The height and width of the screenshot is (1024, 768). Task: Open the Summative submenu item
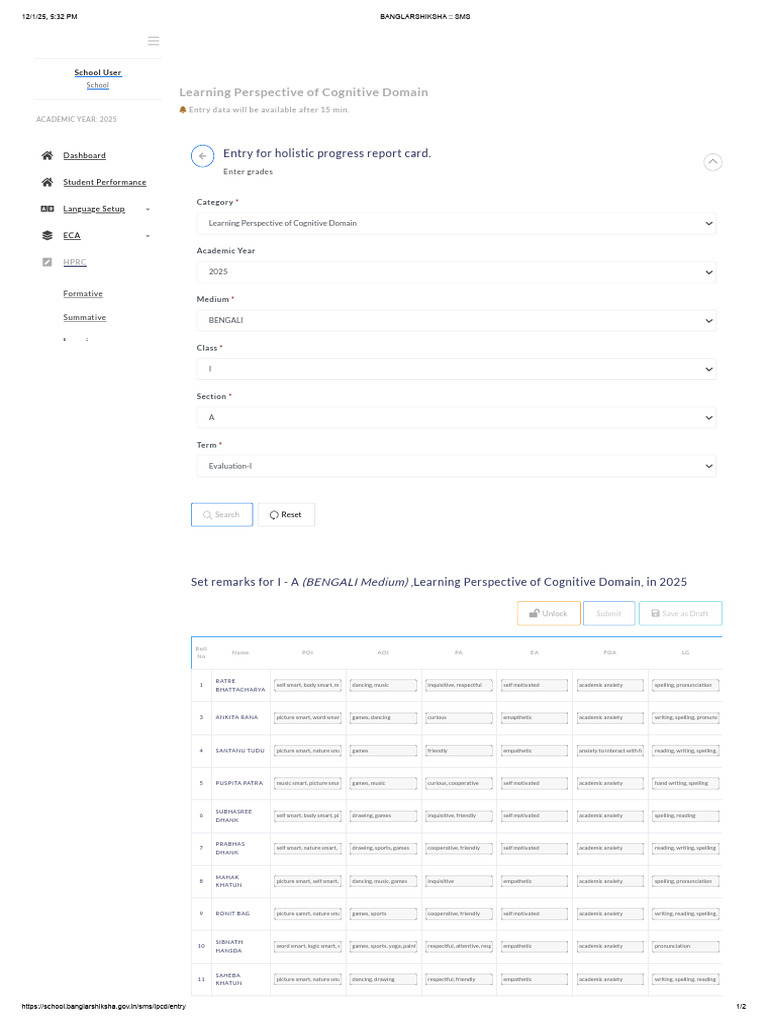coord(84,317)
